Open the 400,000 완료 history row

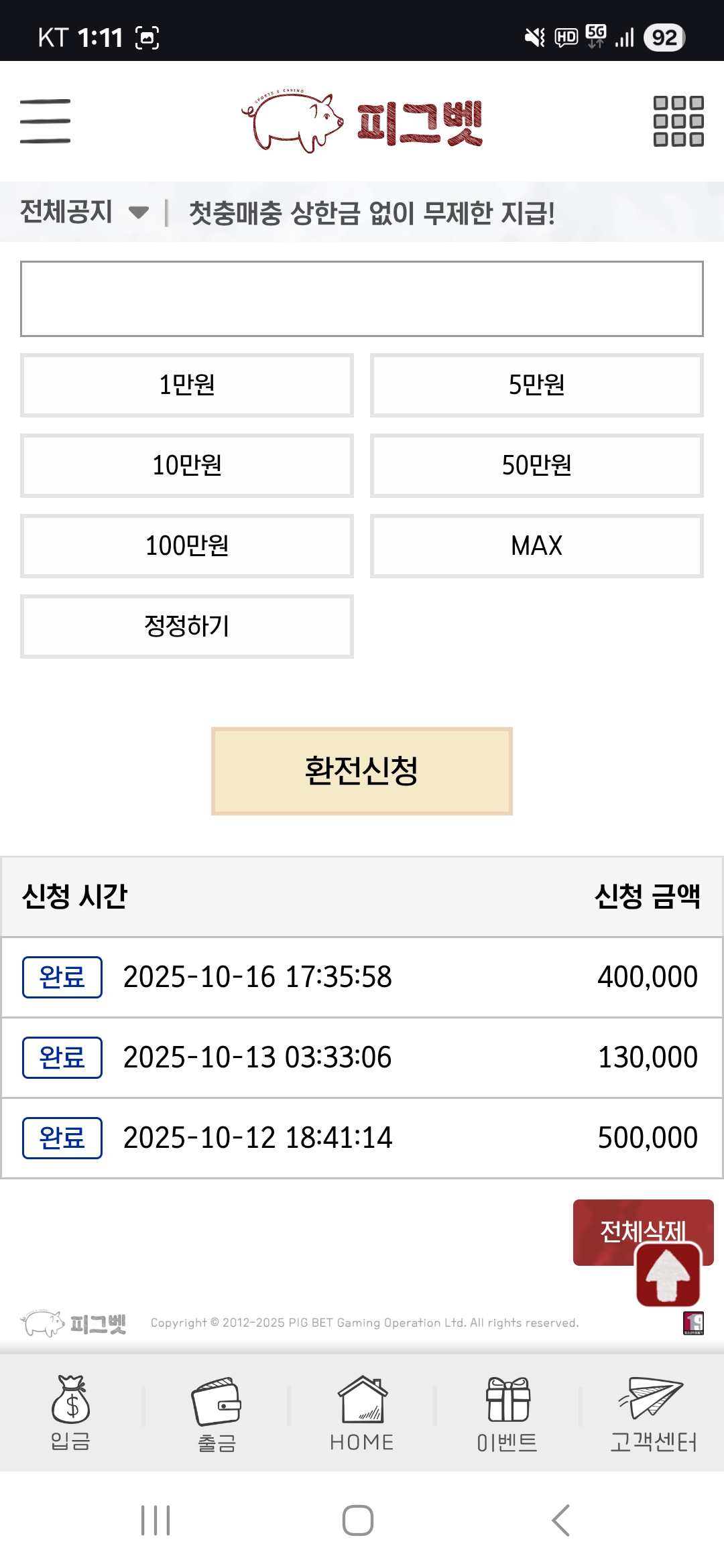362,977
